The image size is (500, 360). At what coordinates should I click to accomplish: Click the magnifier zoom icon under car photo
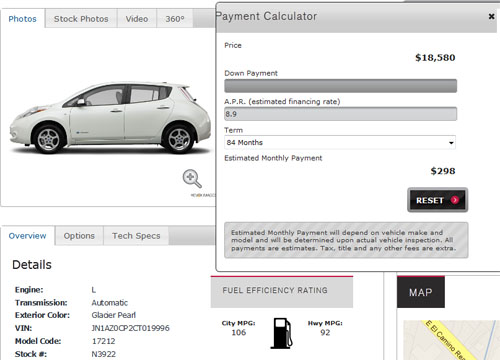192,178
